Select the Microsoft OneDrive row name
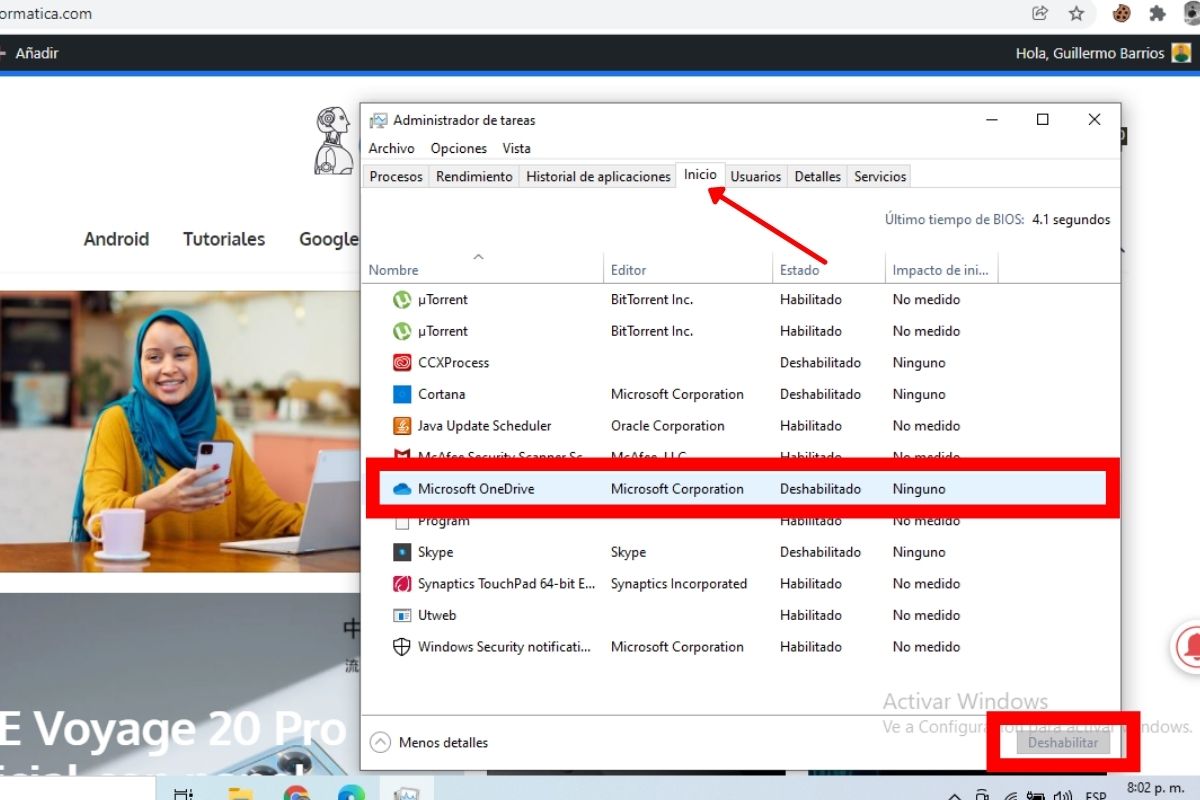This screenshot has width=1200, height=800. pyautogui.click(x=476, y=489)
